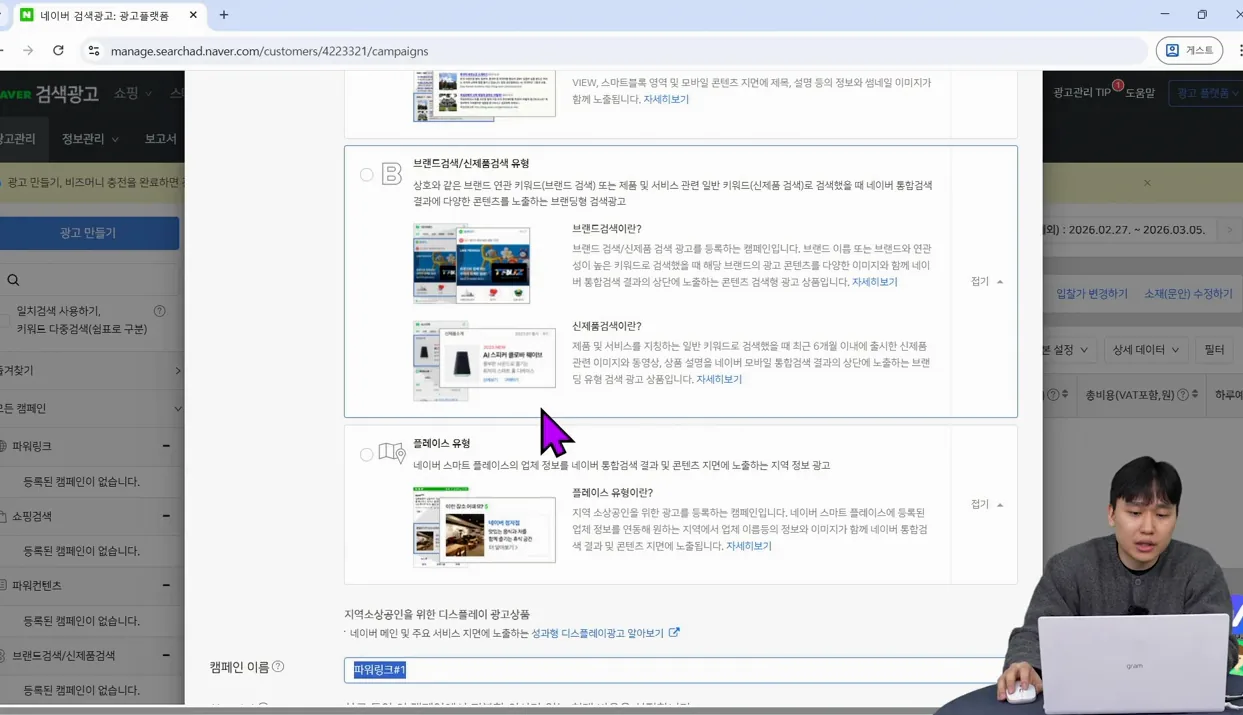Collapse the 플레이스 유형 section with 접기
Screen dimensions: 1243x715
coord(987,504)
